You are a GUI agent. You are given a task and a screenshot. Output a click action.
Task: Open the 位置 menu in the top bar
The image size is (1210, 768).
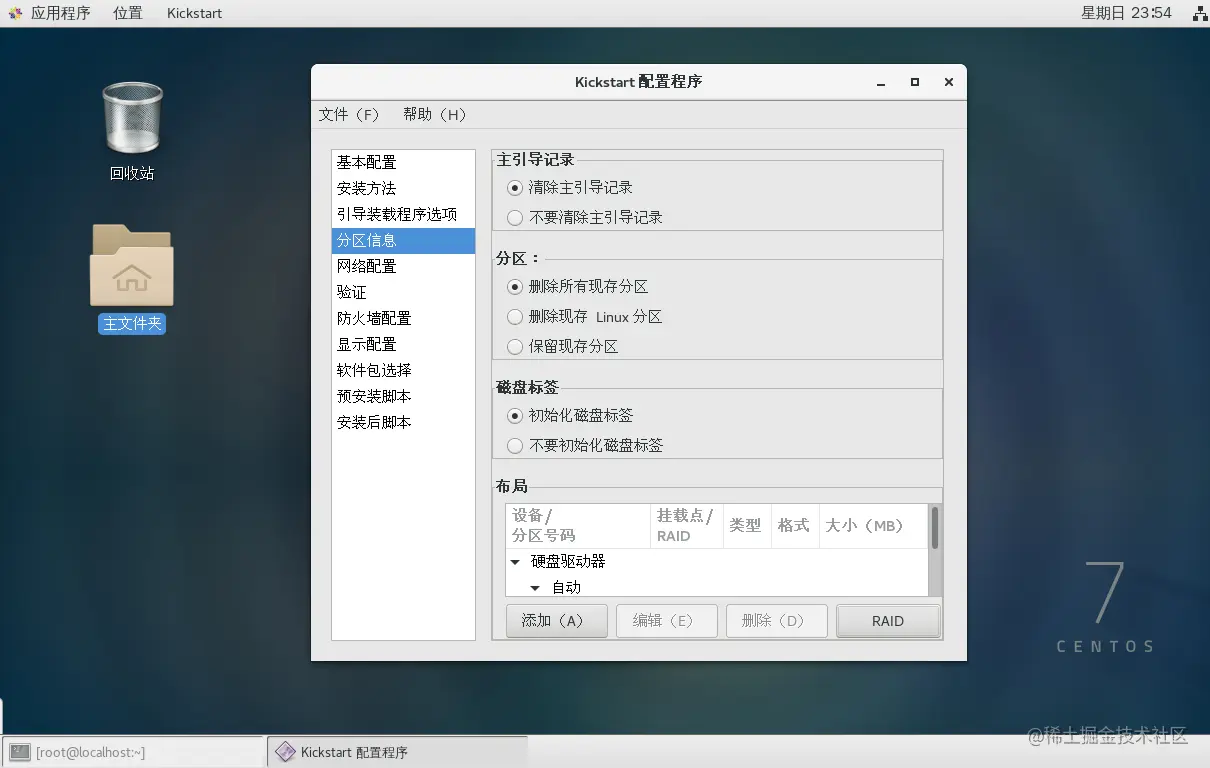point(128,13)
